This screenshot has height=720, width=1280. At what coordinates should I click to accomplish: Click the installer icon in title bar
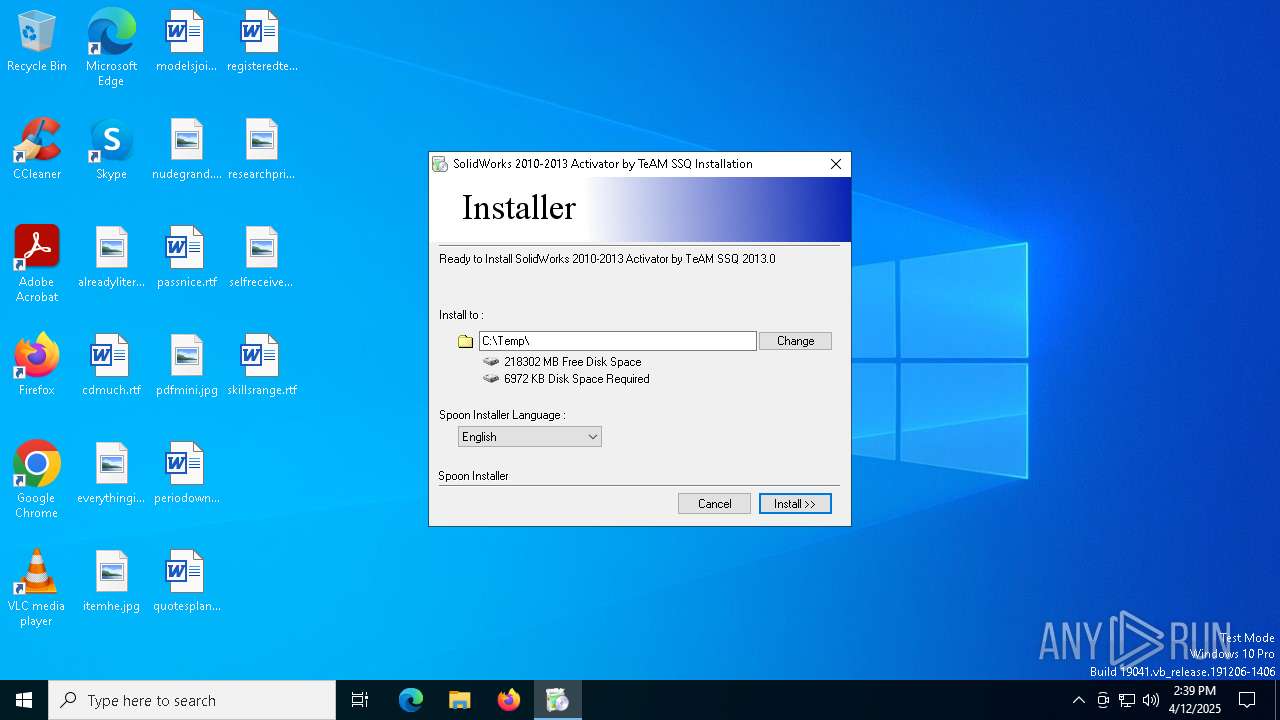tap(440, 164)
